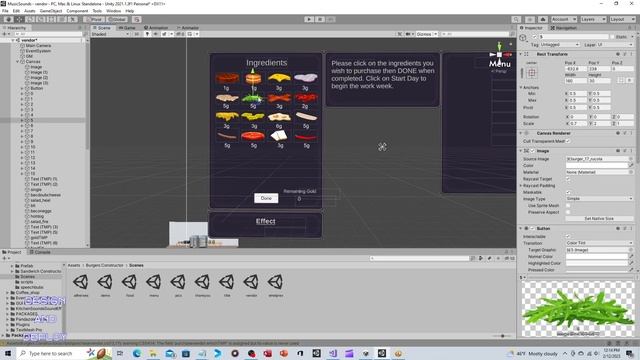Open the Layer UI dropdown
The image size is (640, 360).
click(615, 44)
